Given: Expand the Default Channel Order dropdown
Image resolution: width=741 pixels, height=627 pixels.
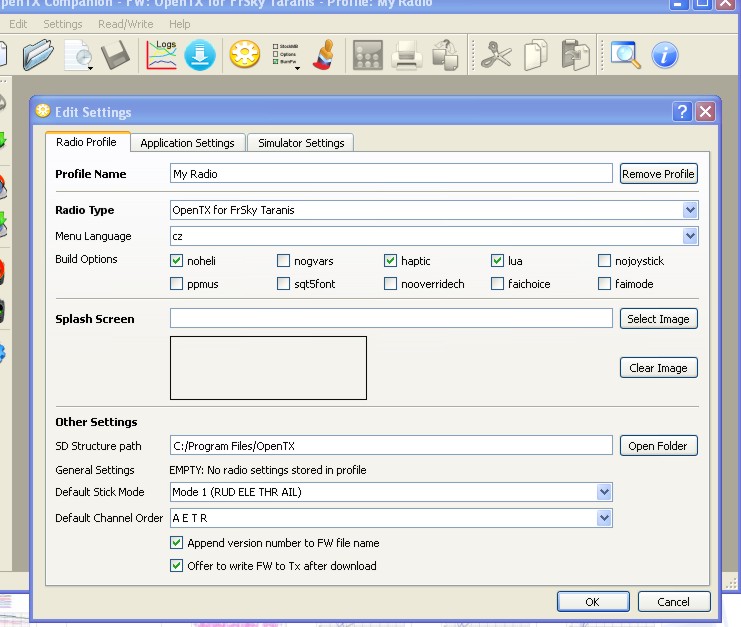Looking at the screenshot, I should pos(604,518).
